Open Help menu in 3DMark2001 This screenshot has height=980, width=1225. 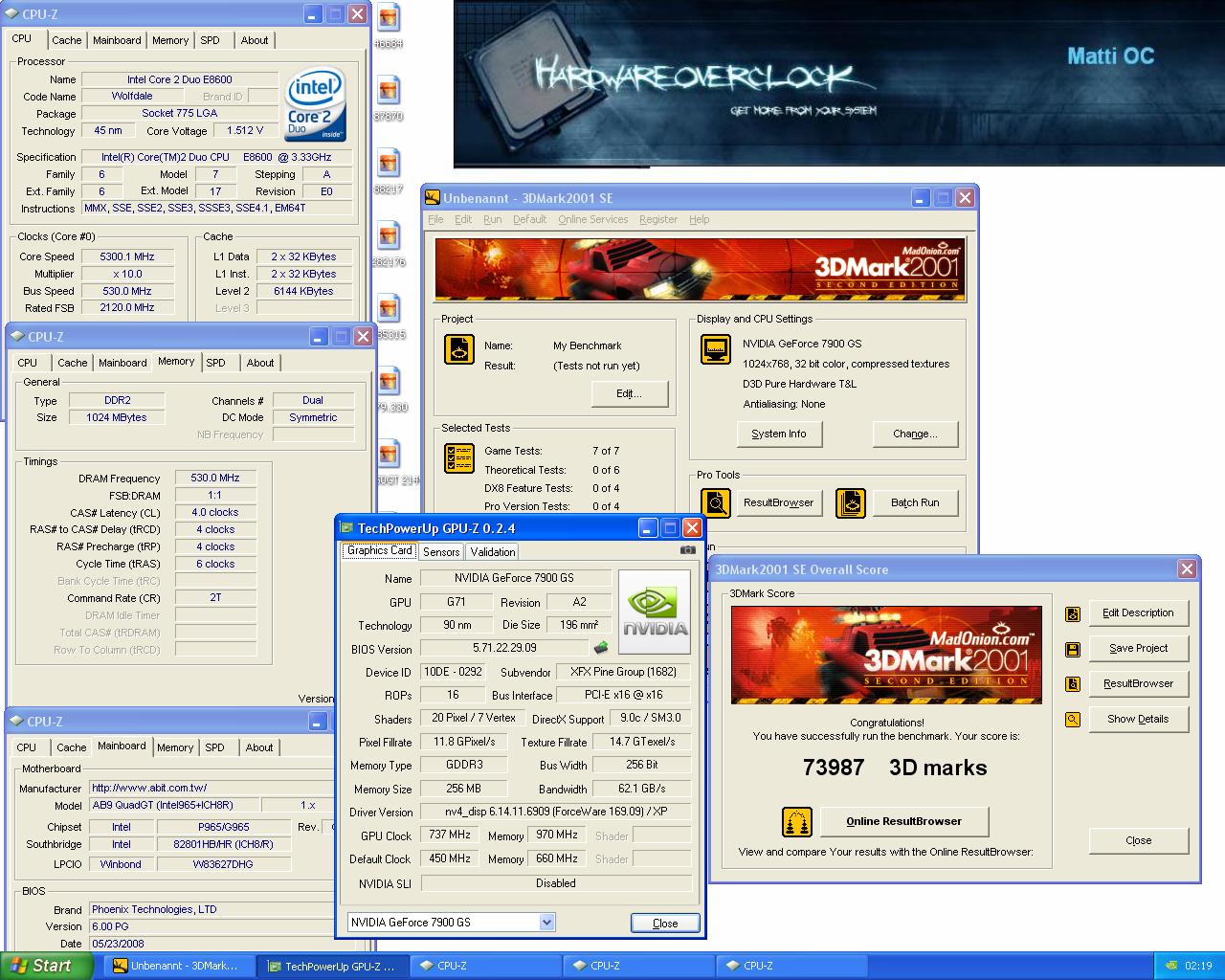pyautogui.click(x=700, y=219)
